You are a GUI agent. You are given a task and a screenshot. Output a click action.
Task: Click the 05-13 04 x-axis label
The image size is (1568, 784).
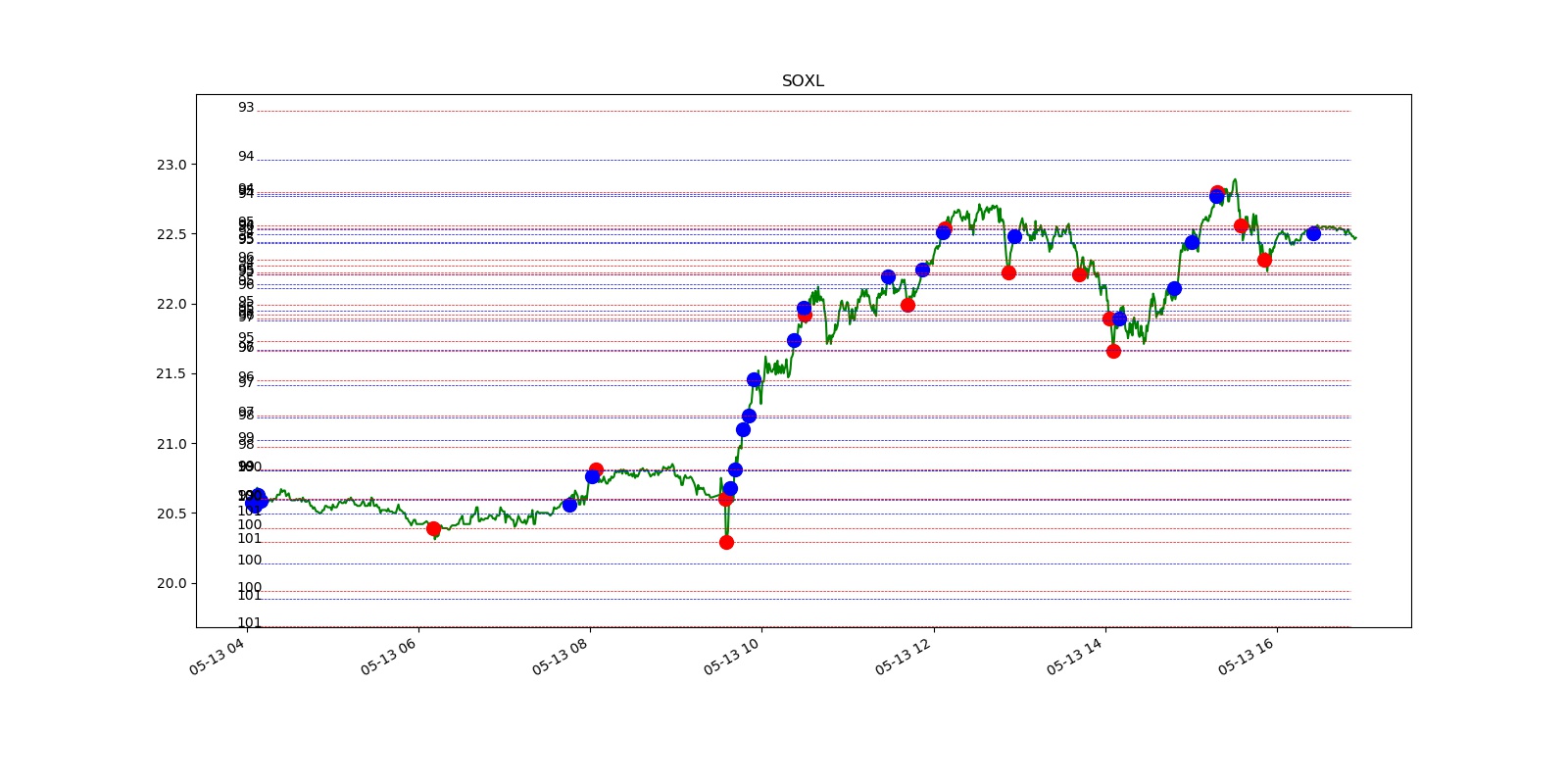tap(217, 656)
